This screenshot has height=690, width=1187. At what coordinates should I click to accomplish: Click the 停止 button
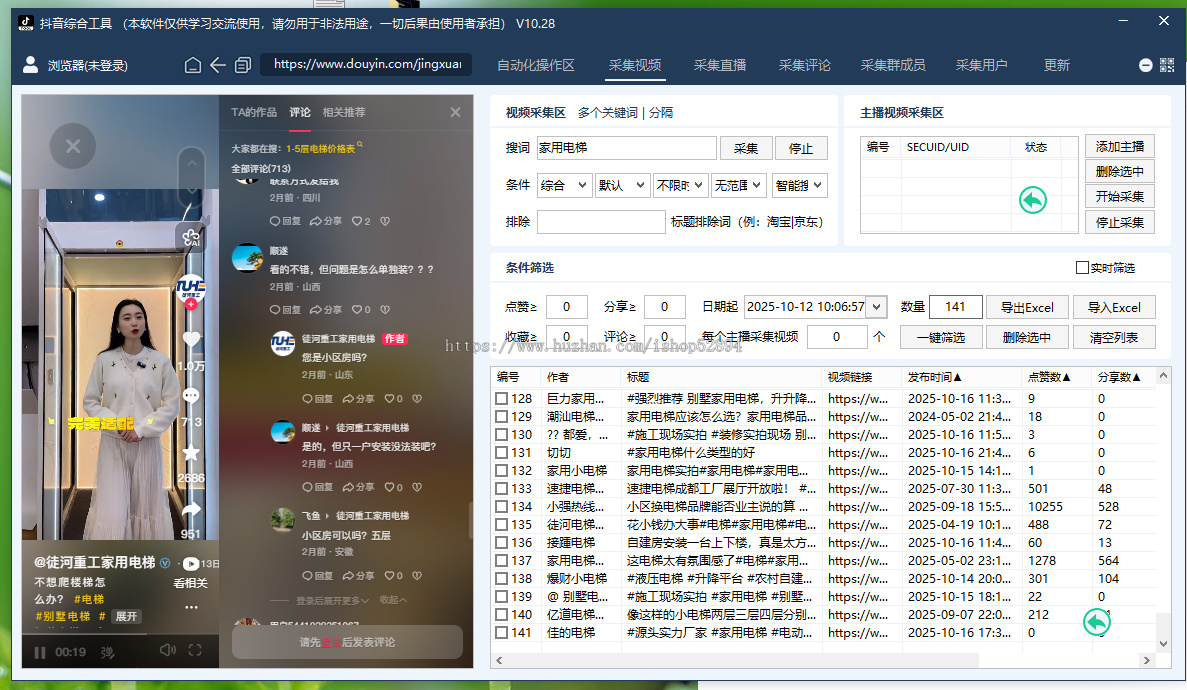(801, 148)
